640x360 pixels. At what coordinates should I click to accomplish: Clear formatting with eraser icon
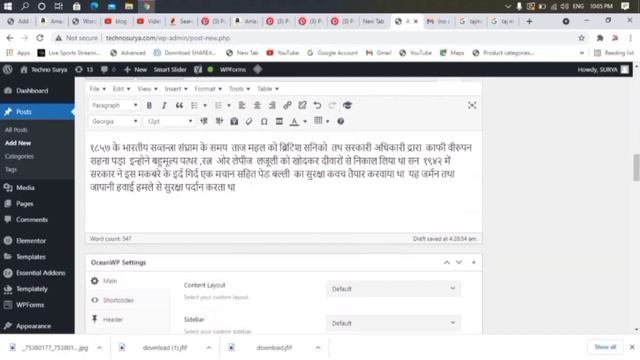pyautogui.click(x=249, y=121)
